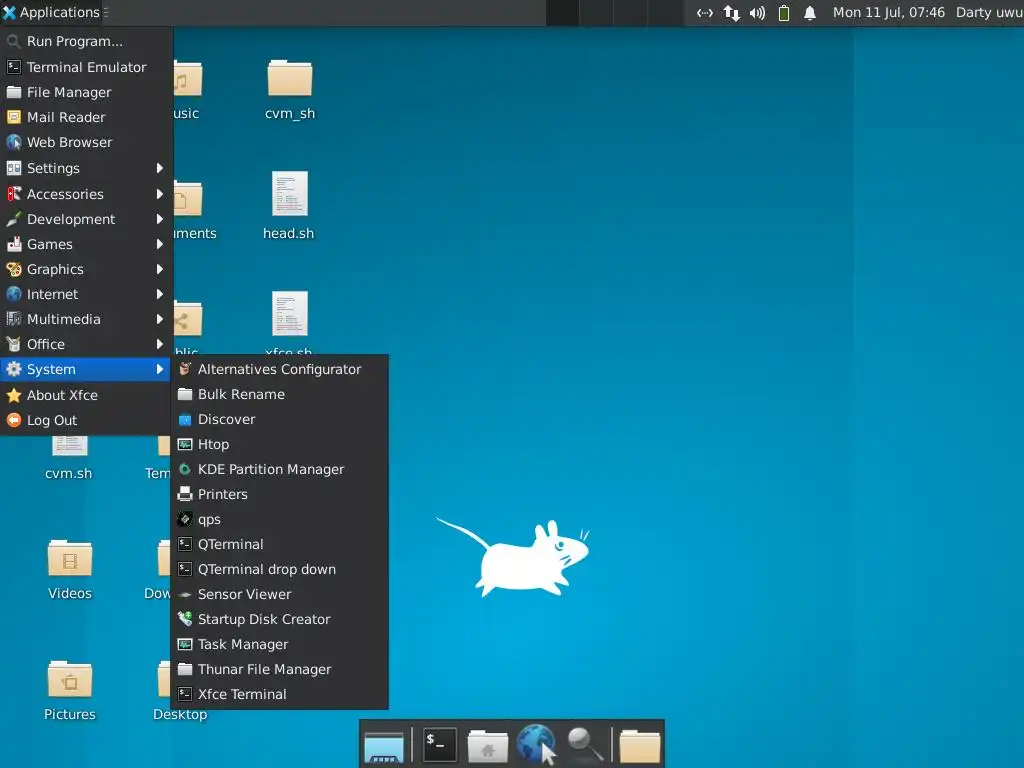
Task: Click the Sensor Viewer icon
Action: [x=185, y=594]
